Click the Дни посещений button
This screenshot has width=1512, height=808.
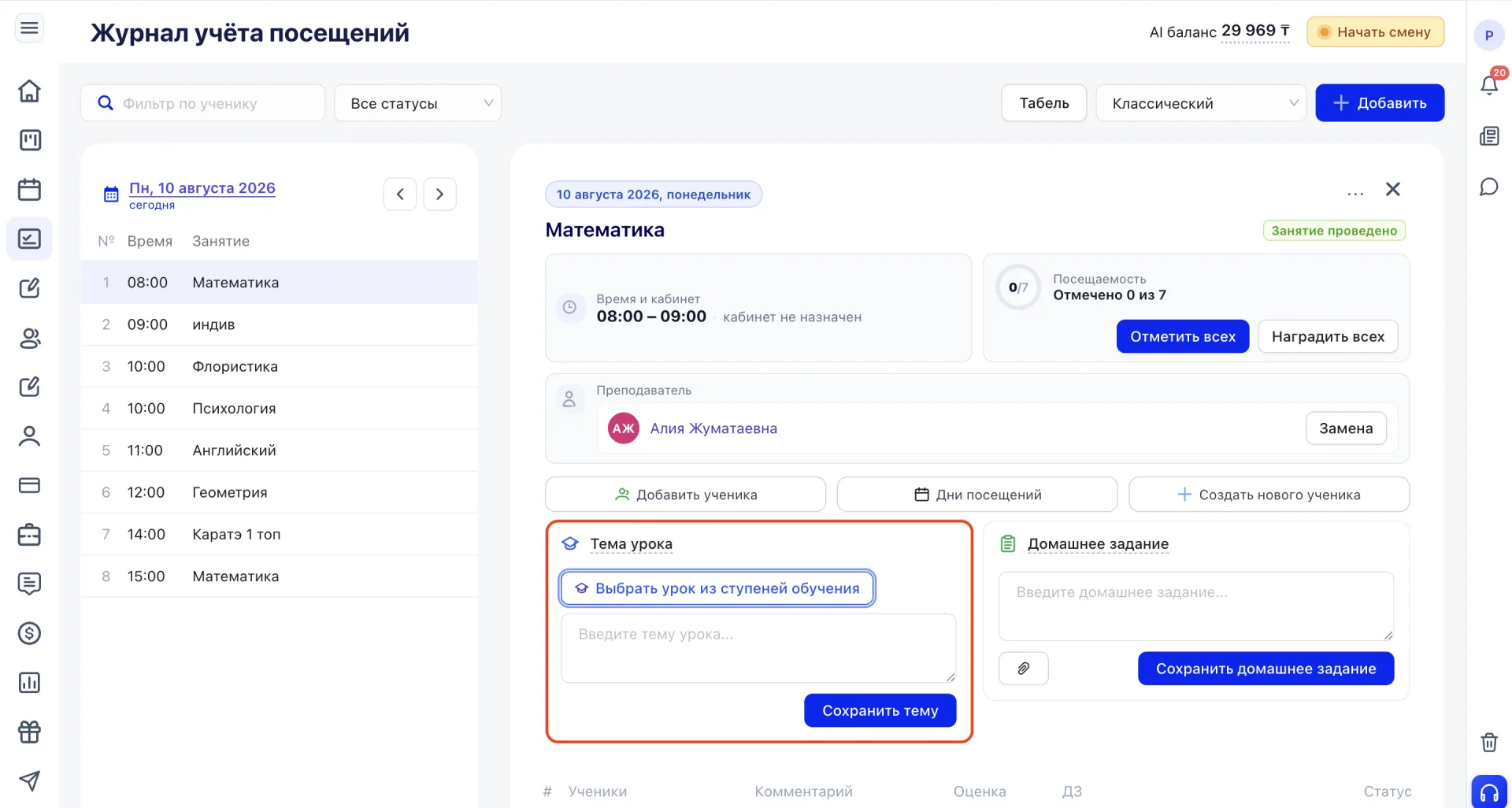977,495
